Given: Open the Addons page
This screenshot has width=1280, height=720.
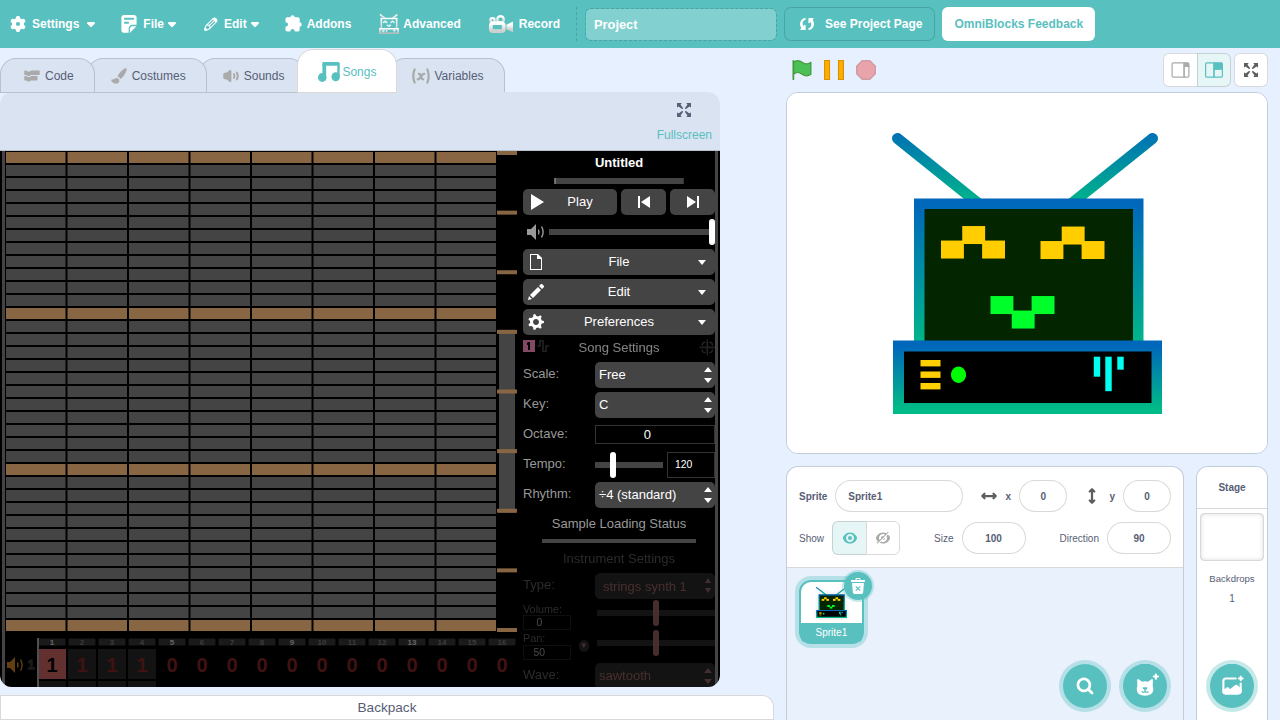Looking at the screenshot, I should pos(318,24).
